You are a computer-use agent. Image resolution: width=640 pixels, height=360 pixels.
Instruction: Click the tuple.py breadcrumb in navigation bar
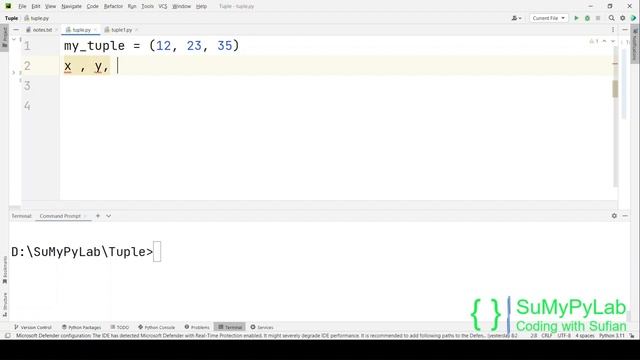pos(37,18)
